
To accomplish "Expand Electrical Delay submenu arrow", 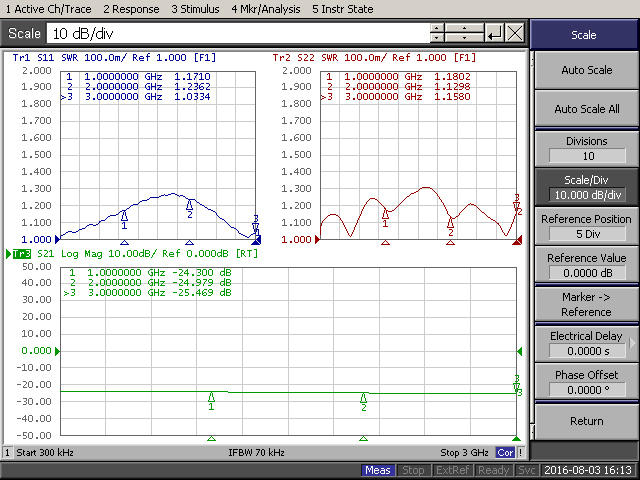I will (x=633, y=343).
